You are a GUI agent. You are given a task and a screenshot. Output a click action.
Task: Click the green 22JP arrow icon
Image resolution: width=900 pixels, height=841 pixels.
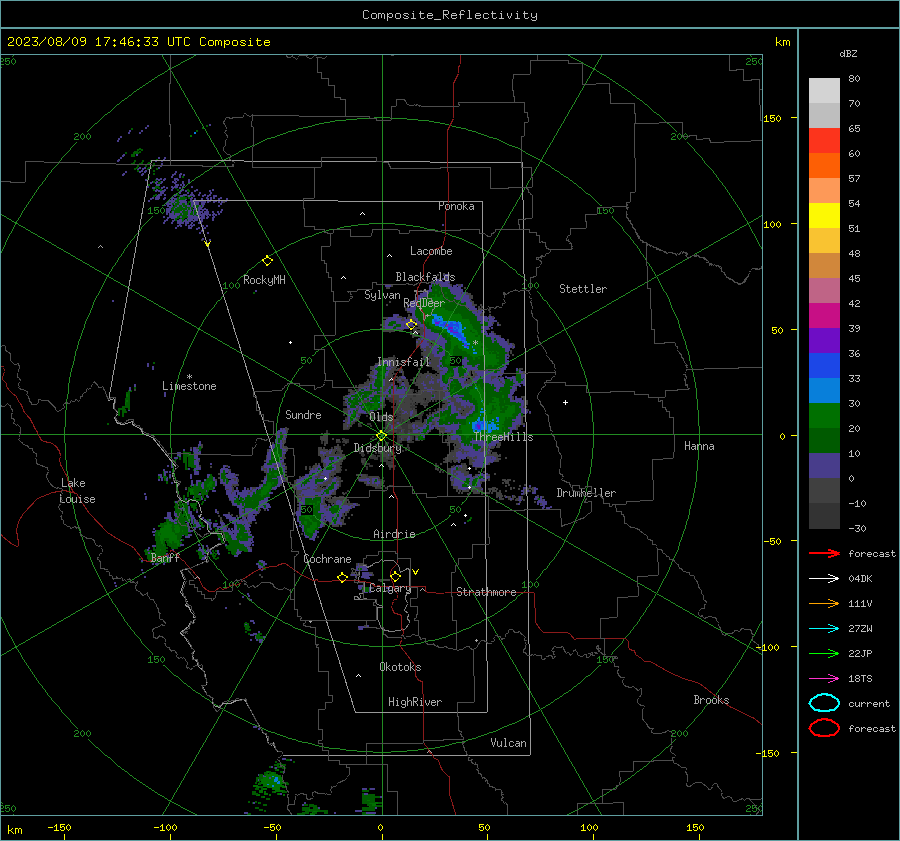(824, 653)
